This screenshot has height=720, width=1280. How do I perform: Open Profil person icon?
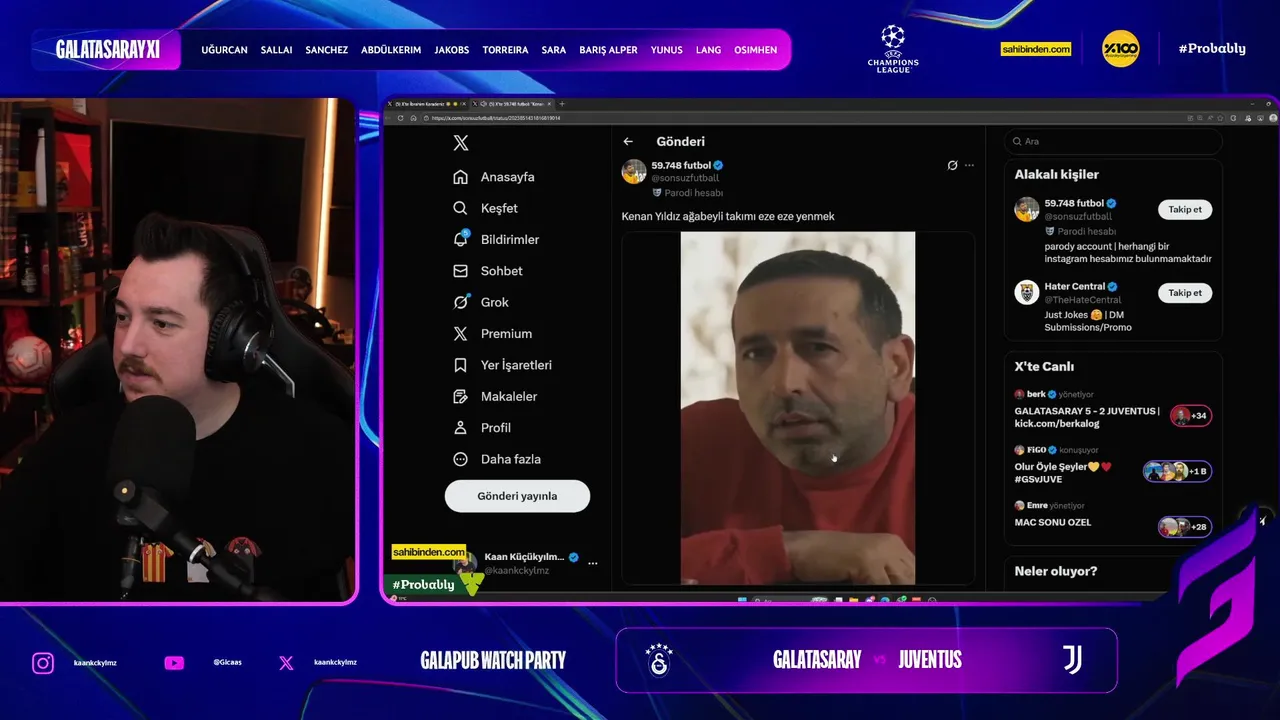[460, 428]
